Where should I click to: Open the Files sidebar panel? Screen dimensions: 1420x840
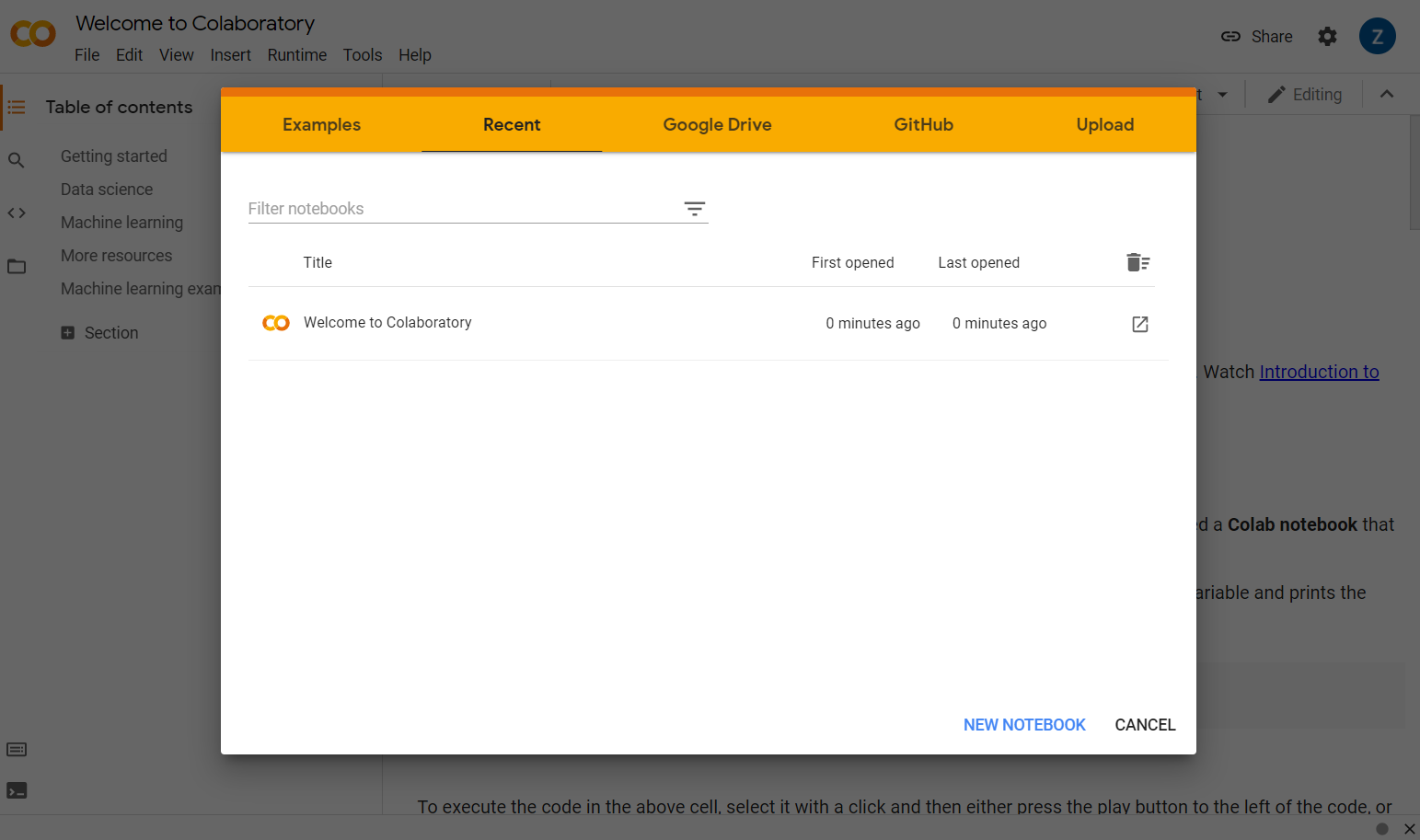[x=17, y=266]
